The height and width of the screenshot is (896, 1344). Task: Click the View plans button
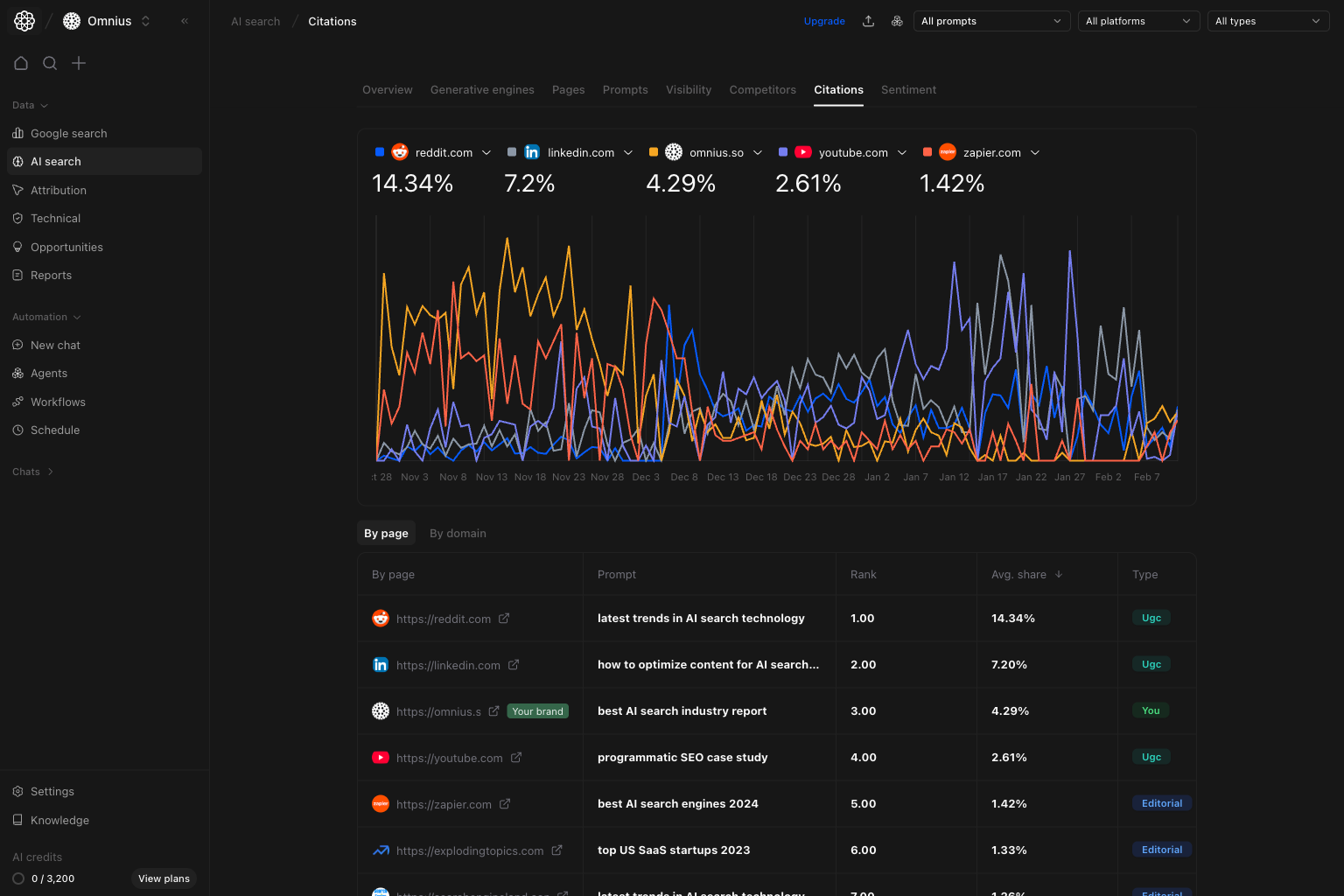point(164,878)
